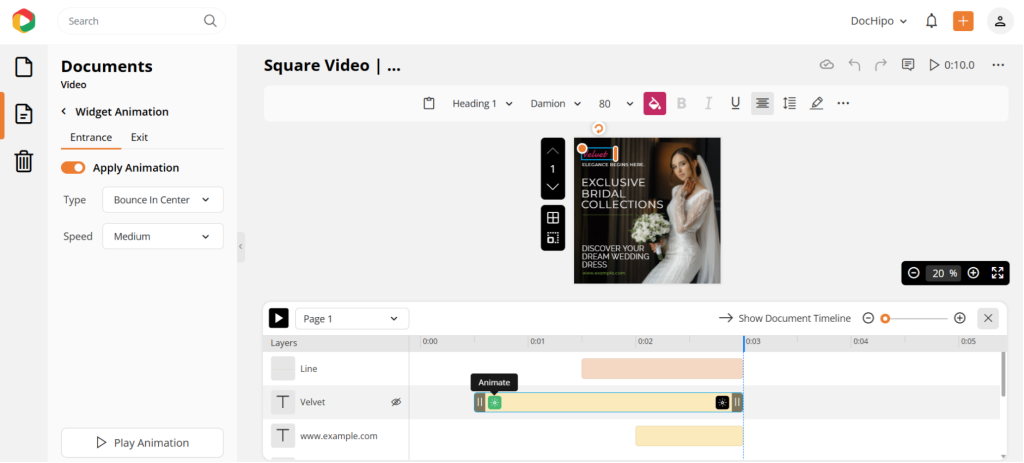The width and height of the screenshot is (1024, 463).
Task: Zoom out the timeline
Action: click(x=868, y=319)
